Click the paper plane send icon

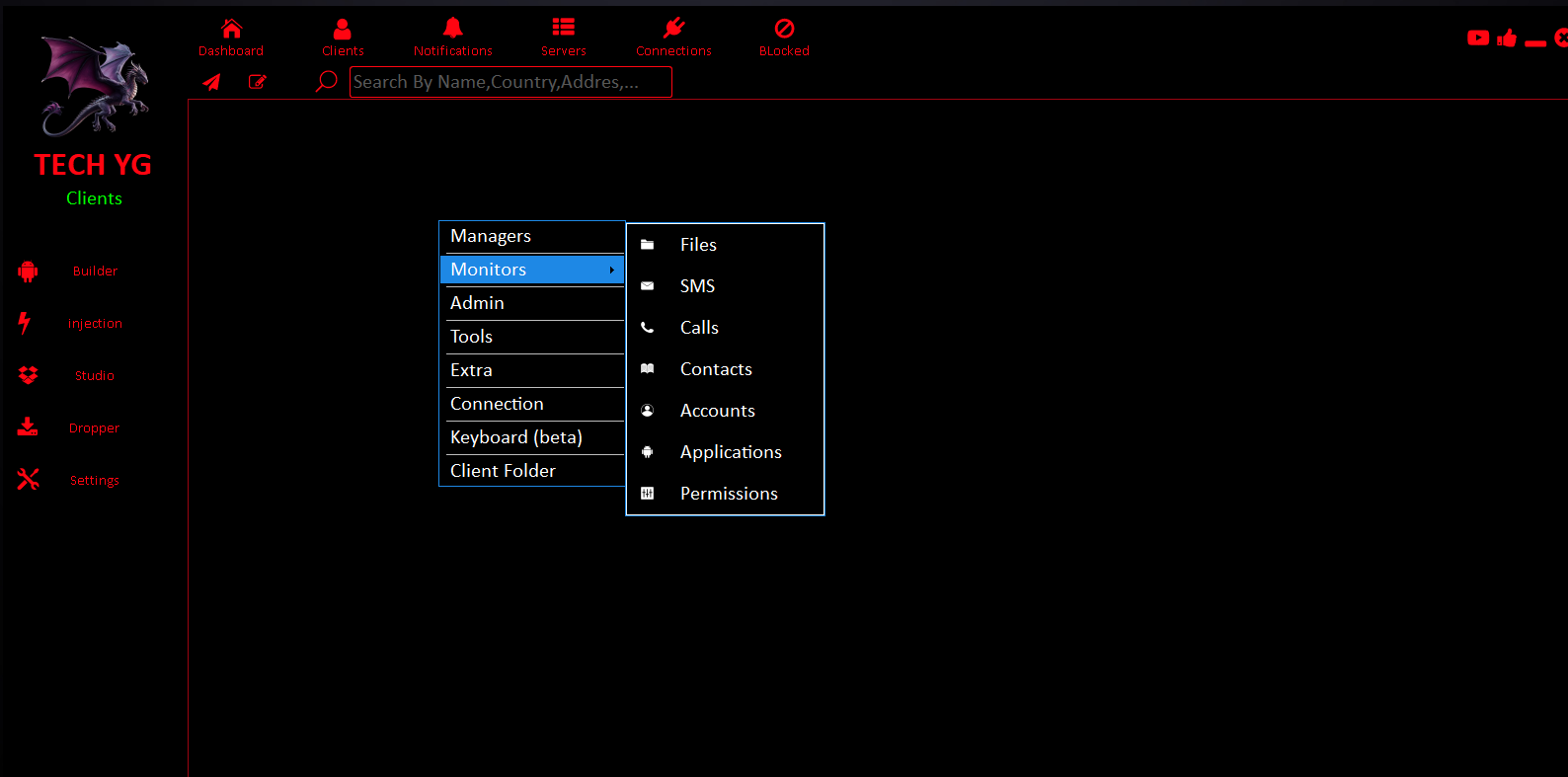point(211,82)
